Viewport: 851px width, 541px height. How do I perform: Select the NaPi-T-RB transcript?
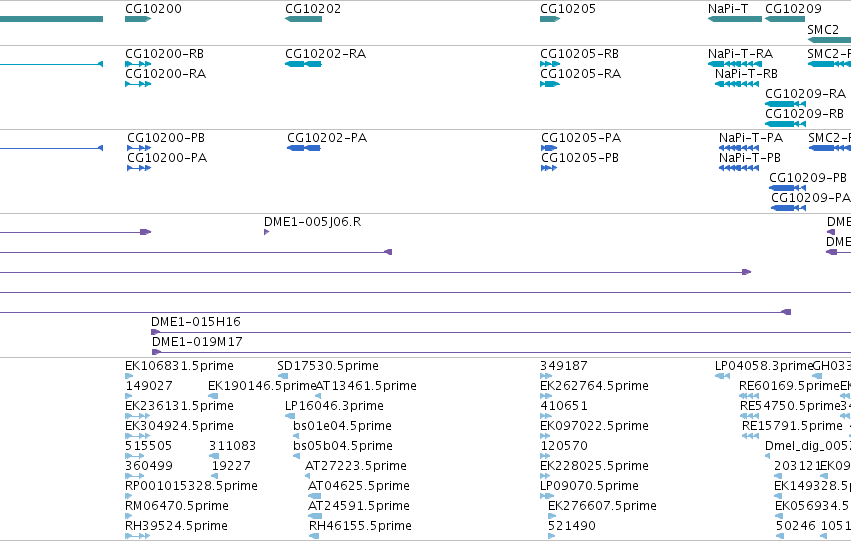tap(746, 74)
